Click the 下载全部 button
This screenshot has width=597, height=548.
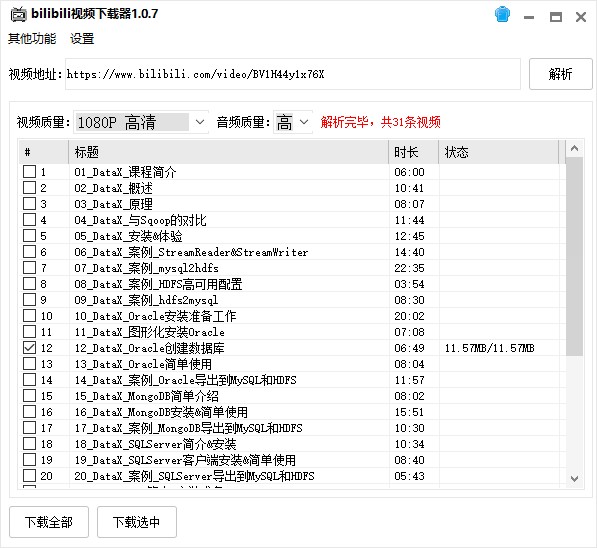pyautogui.click(x=49, y=522)
